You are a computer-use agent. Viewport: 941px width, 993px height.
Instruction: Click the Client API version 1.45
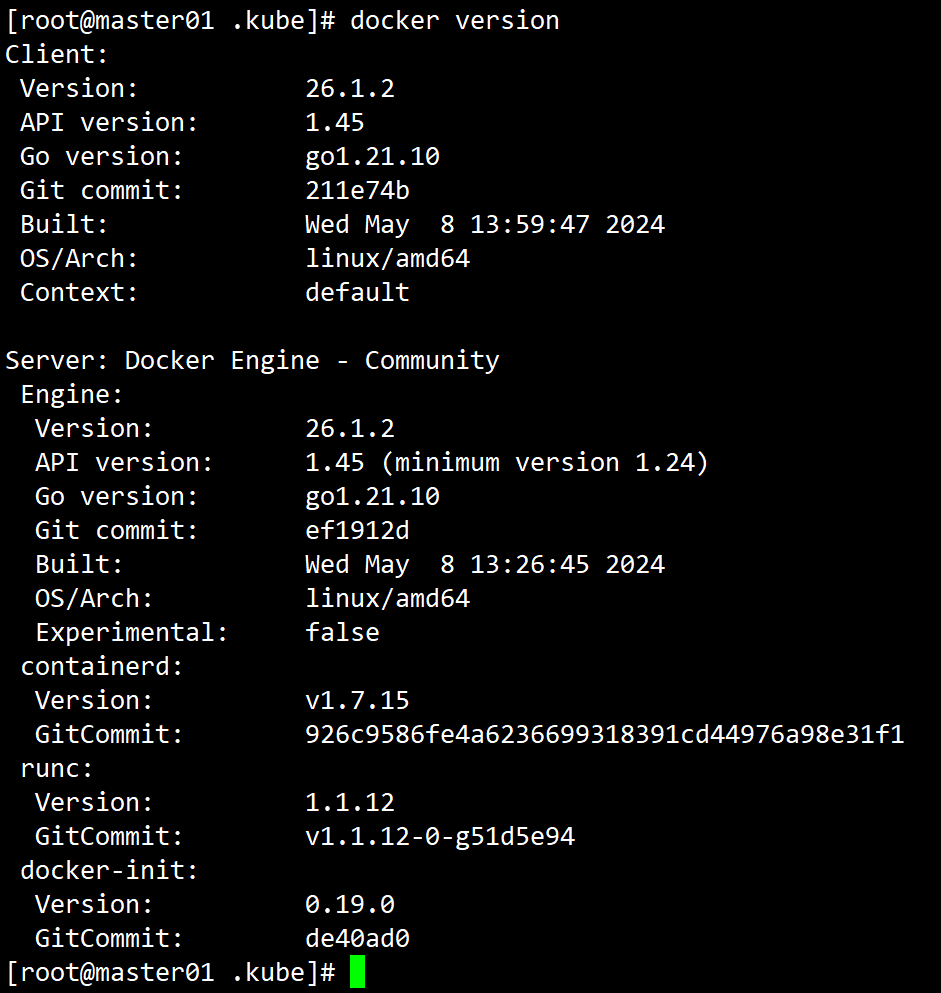(334, 123)
